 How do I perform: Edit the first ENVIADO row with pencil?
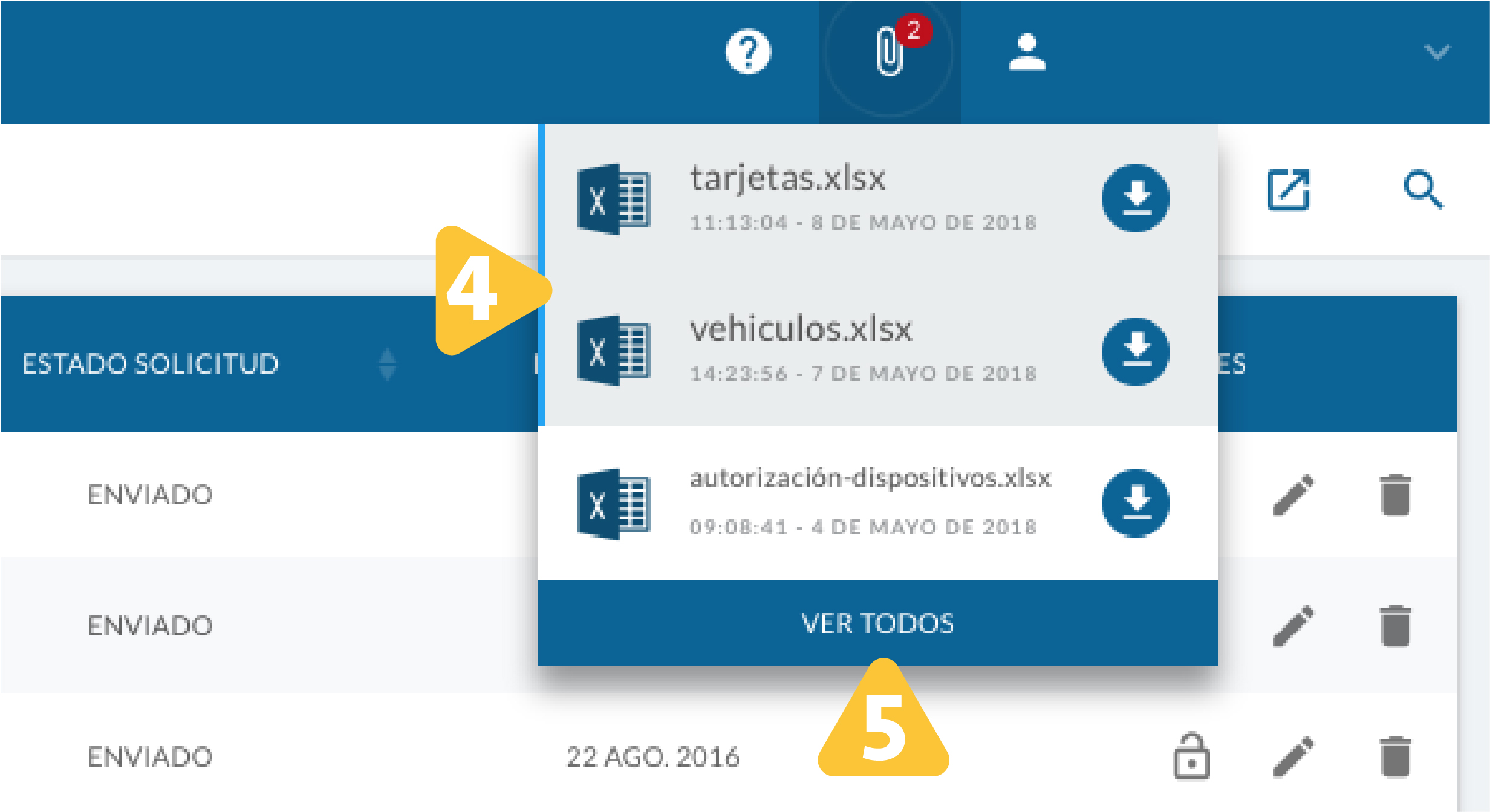(1293, 495)
